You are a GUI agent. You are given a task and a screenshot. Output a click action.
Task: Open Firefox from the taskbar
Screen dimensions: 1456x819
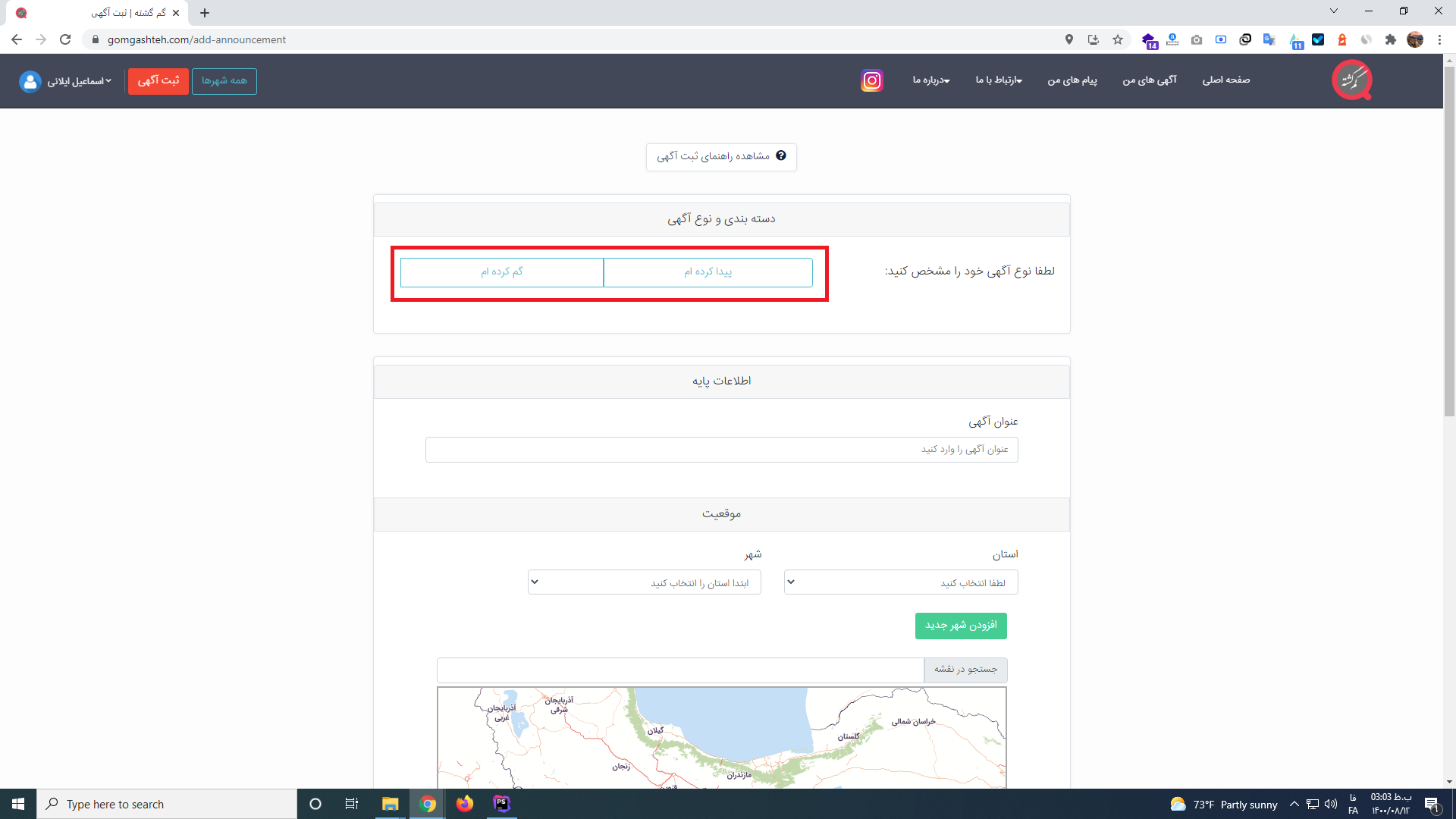pyautogui.click(x=464, y=804)
